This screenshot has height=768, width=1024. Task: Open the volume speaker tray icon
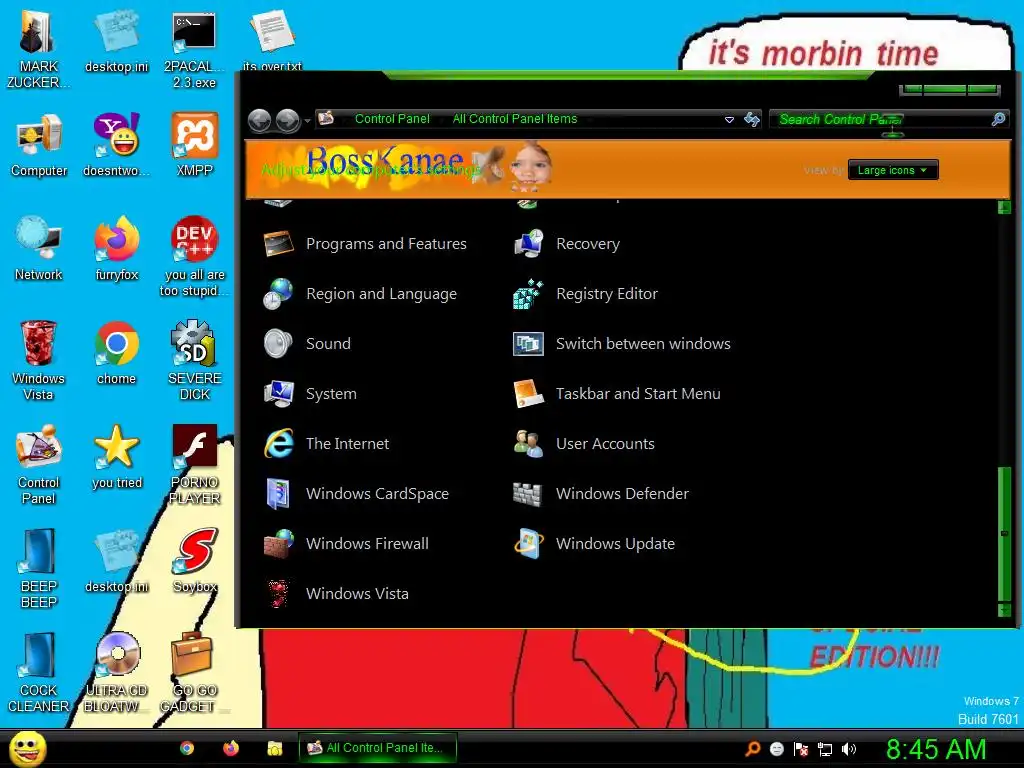pos(848,749)
